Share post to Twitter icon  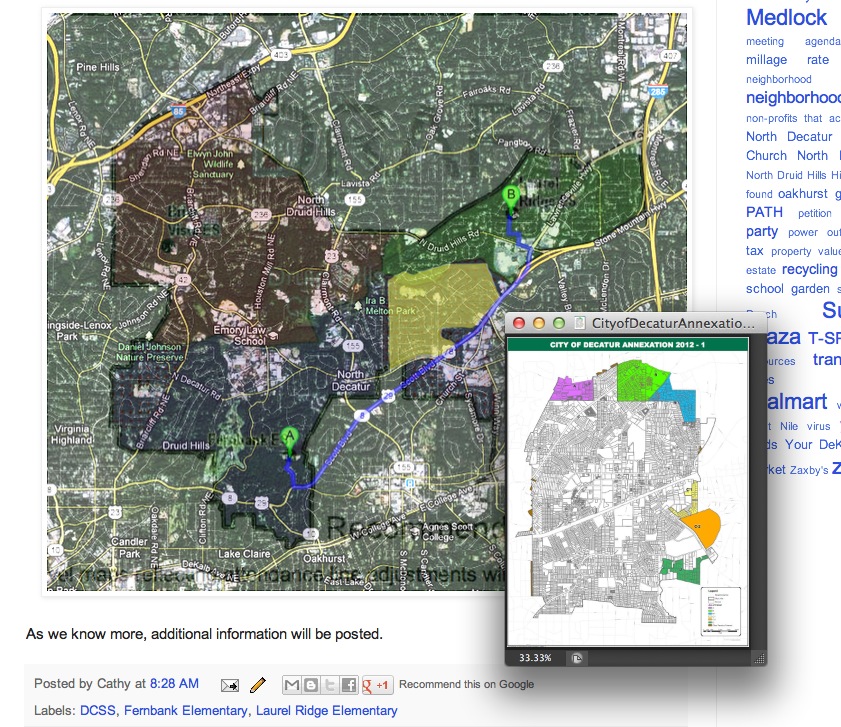click(x=330, y=685)
